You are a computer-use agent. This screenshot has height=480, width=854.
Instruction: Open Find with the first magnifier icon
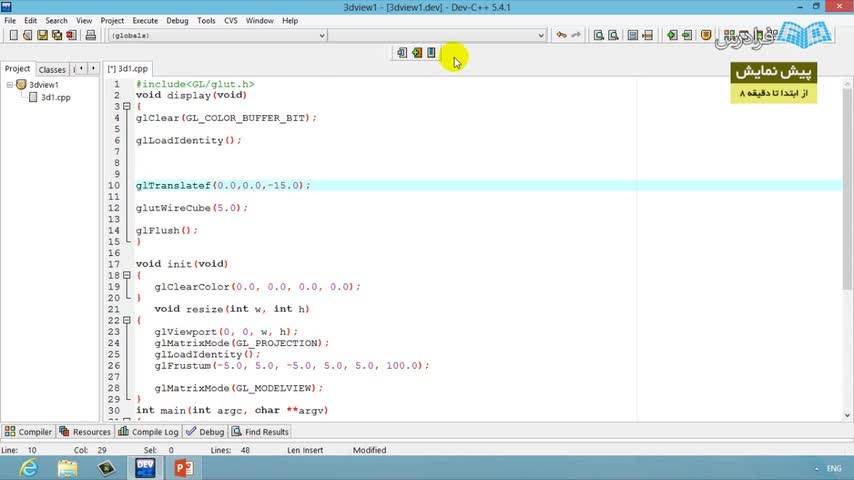pos(599,35)
